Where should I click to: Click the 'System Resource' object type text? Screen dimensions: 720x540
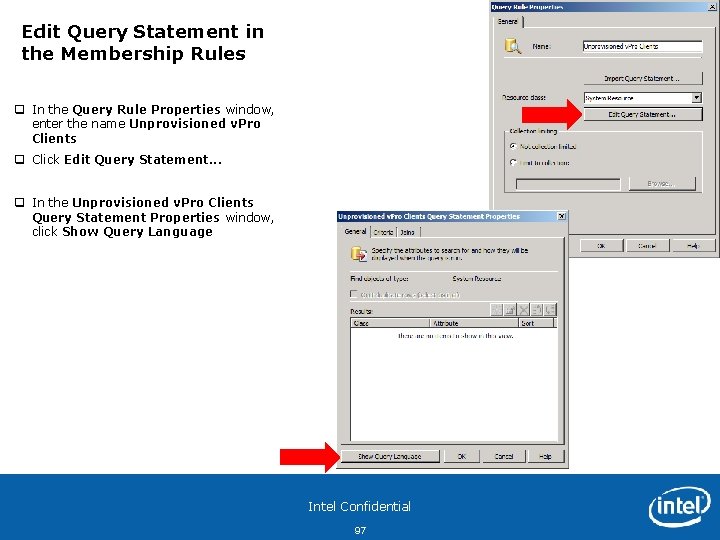(477, 279)
